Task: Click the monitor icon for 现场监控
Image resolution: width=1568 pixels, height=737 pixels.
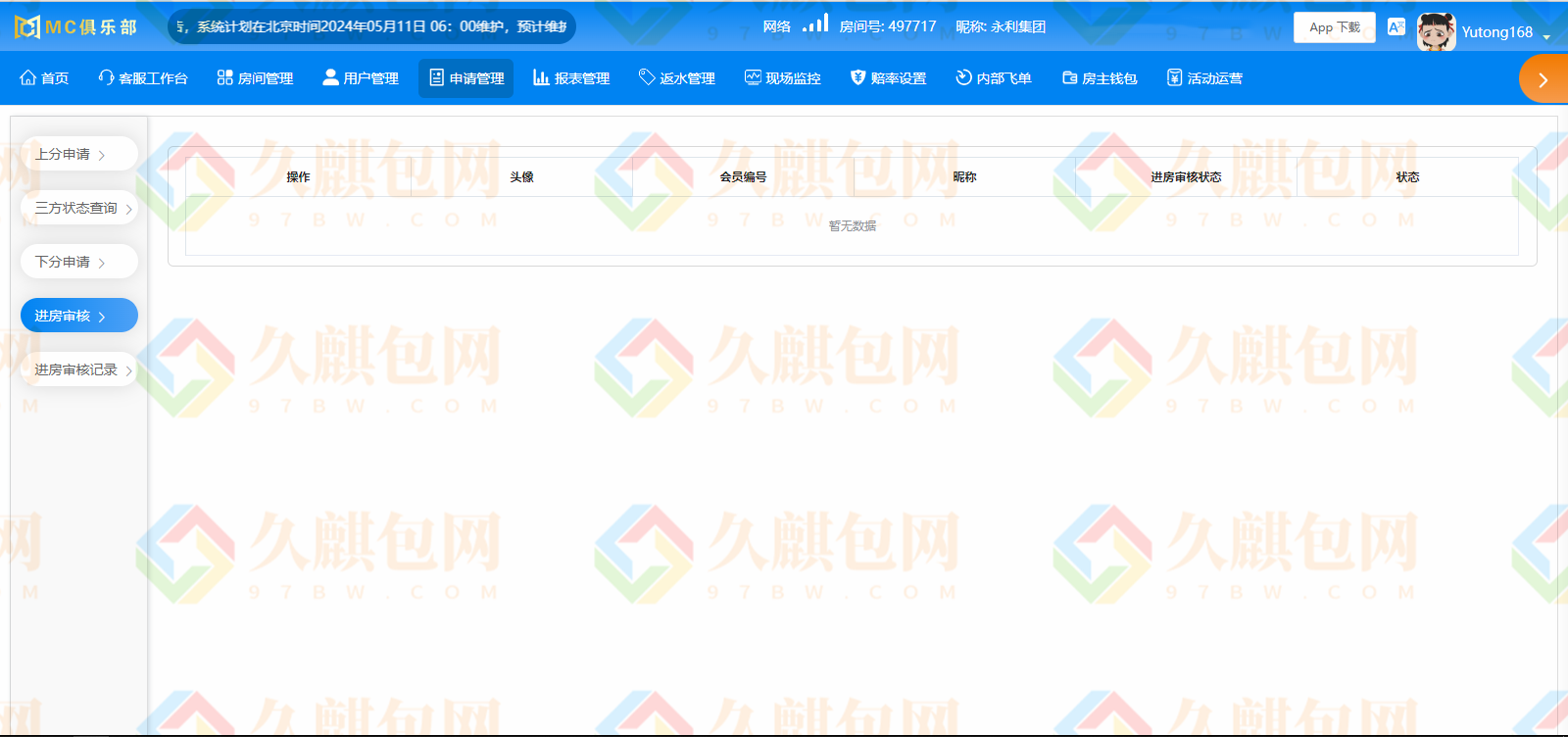Action: click(753, 77)
